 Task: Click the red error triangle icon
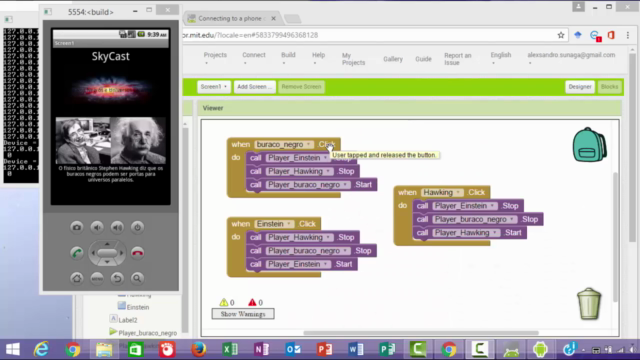tap(252, 302)
